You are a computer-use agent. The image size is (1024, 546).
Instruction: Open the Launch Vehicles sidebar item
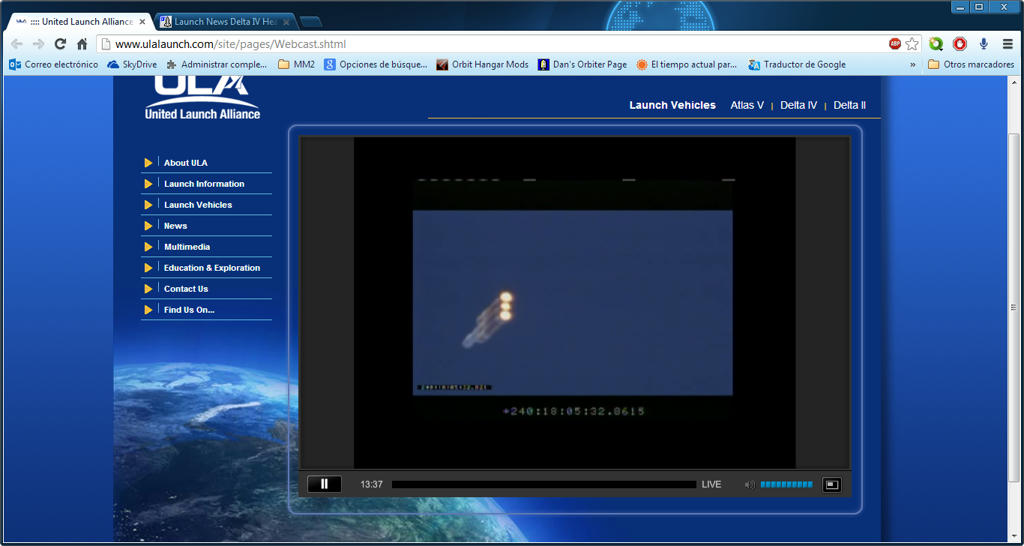click(x=198, y=204)
